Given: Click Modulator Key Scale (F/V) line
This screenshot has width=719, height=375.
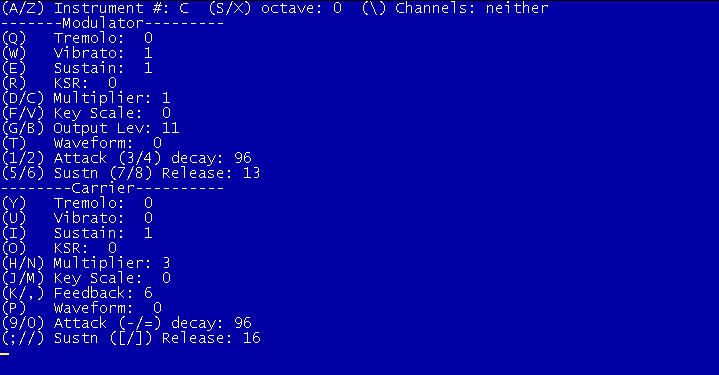Looking at the screenshot, I should [86, 113].
